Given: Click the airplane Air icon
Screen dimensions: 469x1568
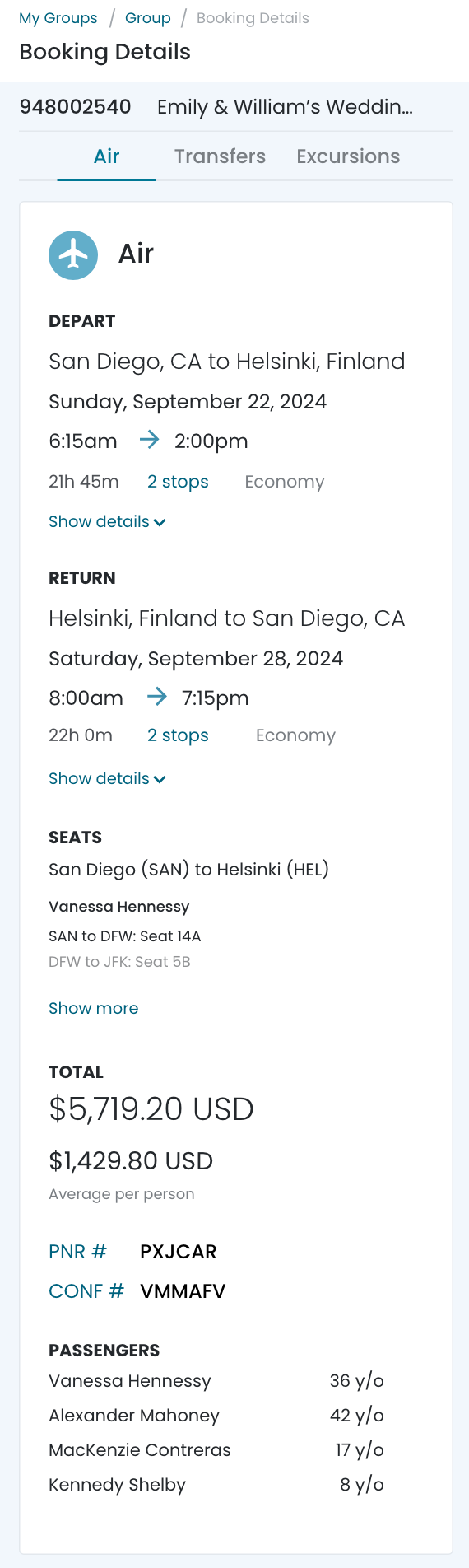Looking at the screenshot, I should [73, 254].
